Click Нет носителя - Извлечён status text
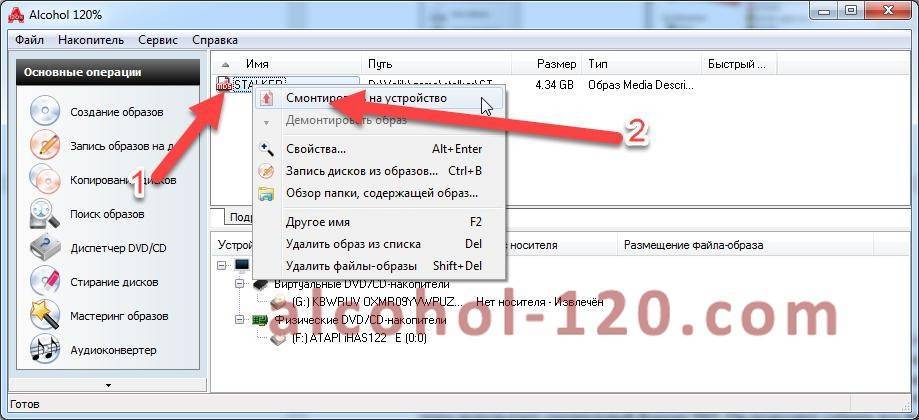 pos(539,303)
